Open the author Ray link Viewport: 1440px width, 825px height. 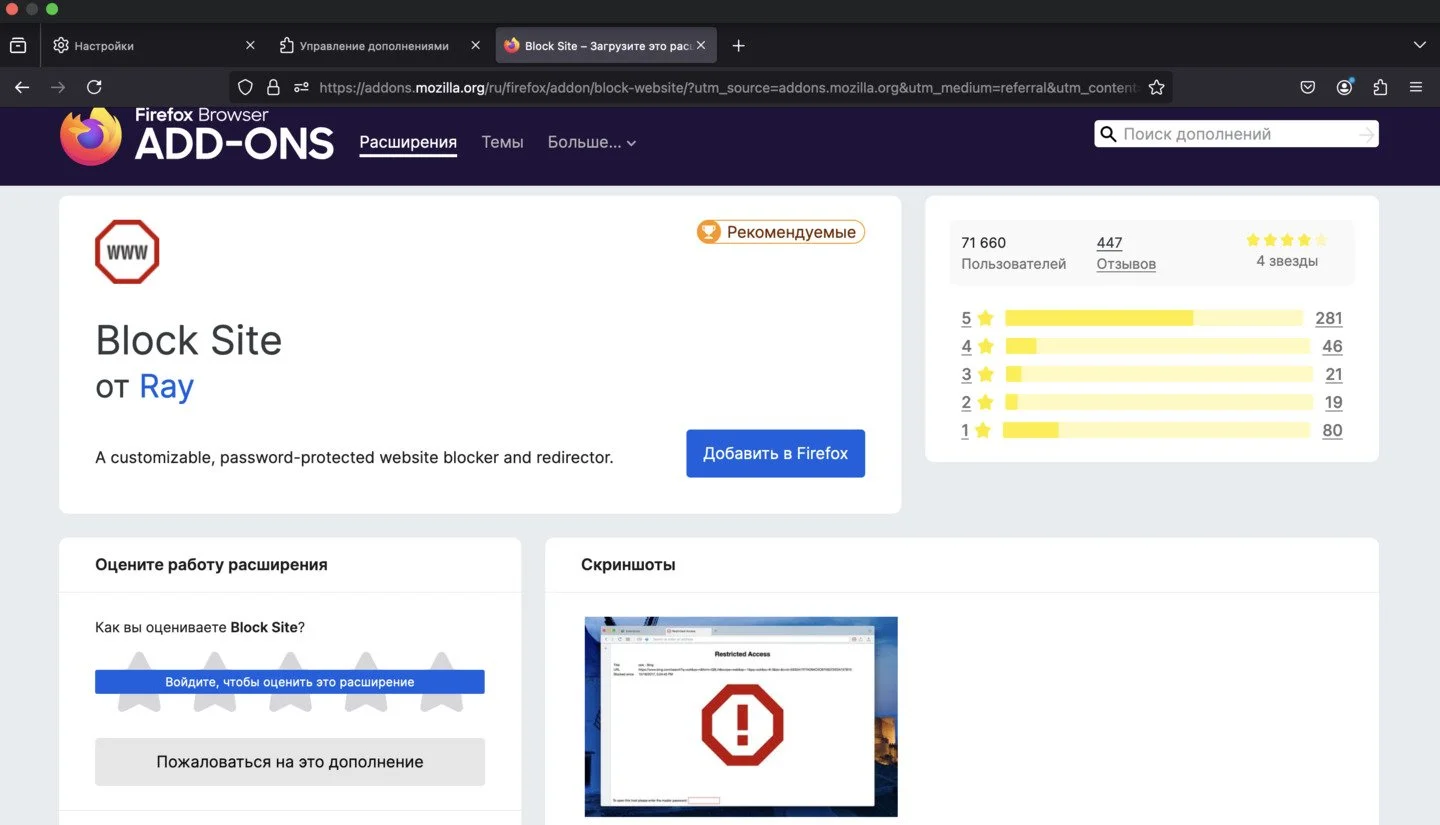click(x=166, y=386)
